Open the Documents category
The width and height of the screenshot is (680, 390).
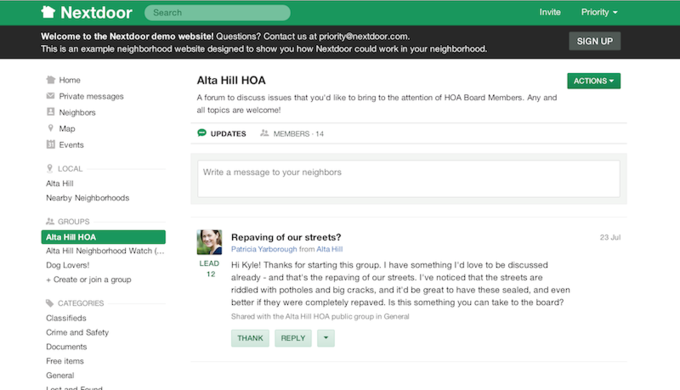click(x=66, y=347)
